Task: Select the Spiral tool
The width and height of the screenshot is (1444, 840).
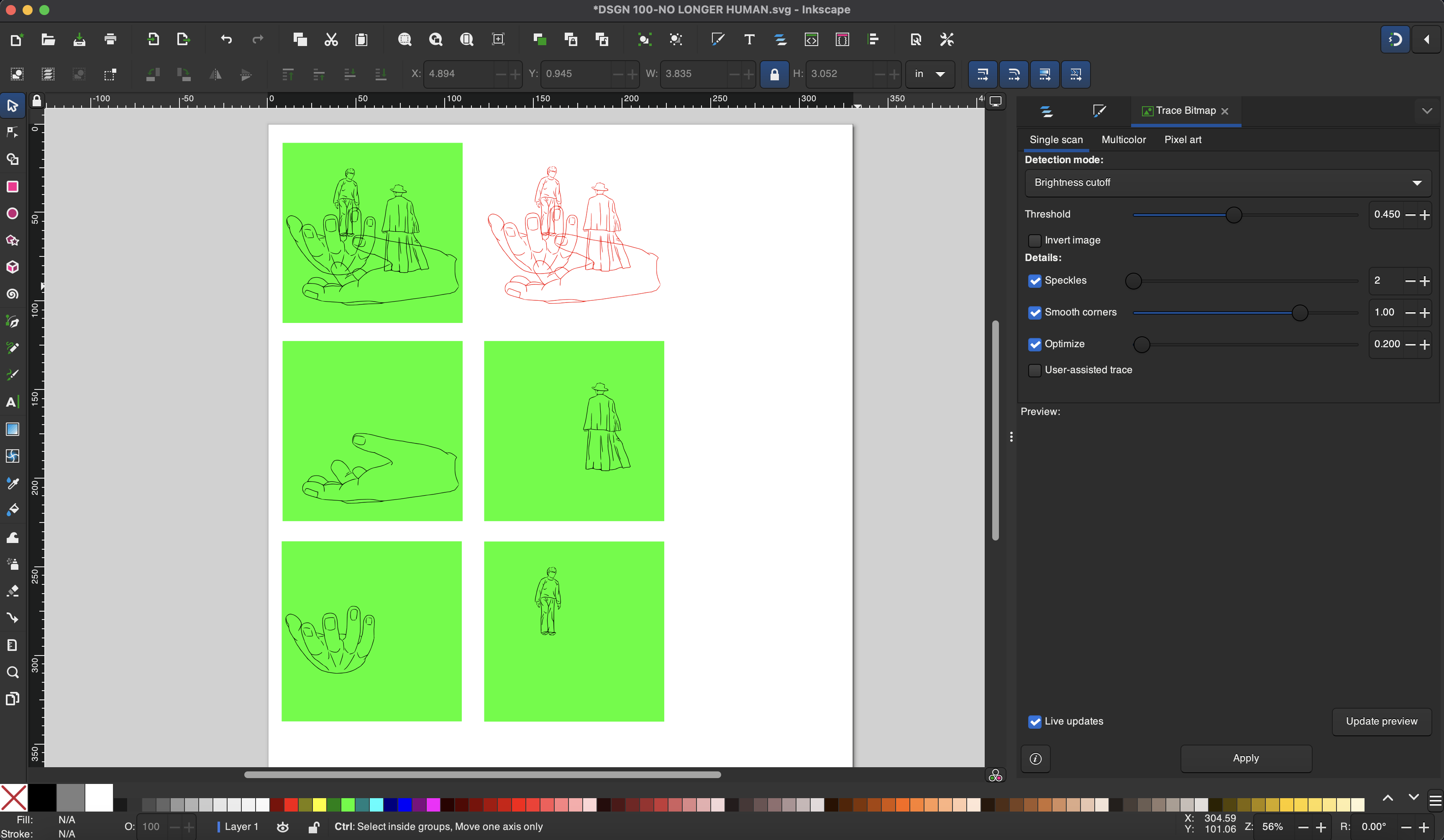Action: [12, 295]
